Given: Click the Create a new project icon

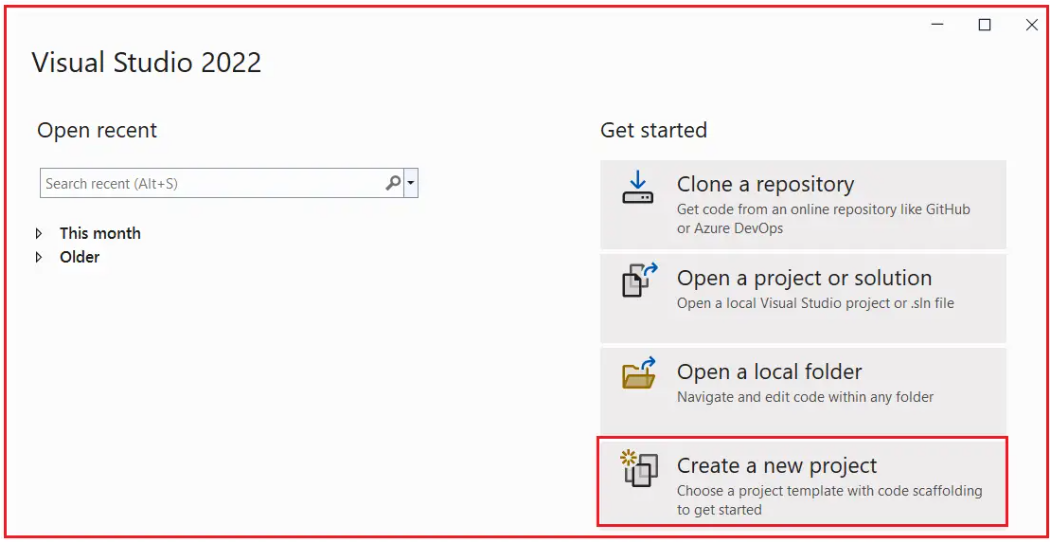Looking at the screenshot, I should tap(639, 468).
